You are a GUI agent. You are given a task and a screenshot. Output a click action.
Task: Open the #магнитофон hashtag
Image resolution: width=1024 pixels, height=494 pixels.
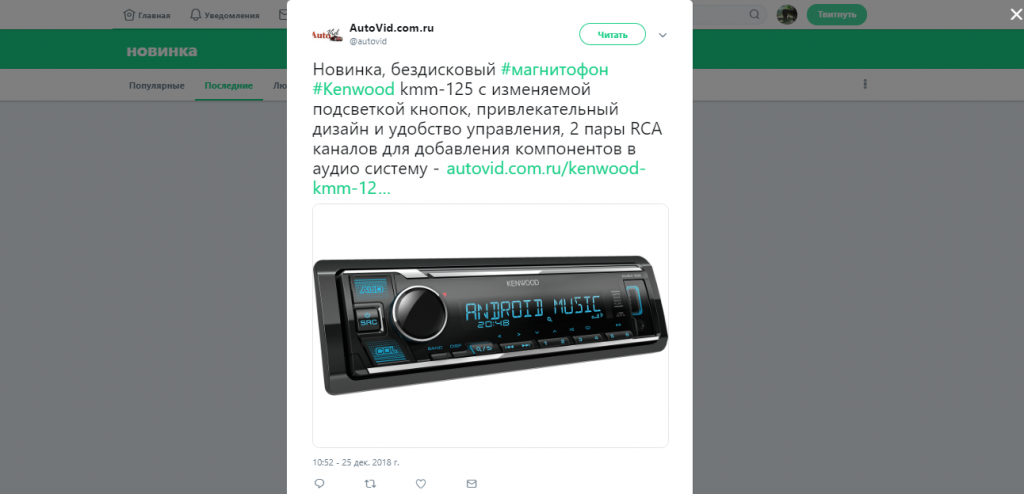pyautogui.click(x=554, y=69)
